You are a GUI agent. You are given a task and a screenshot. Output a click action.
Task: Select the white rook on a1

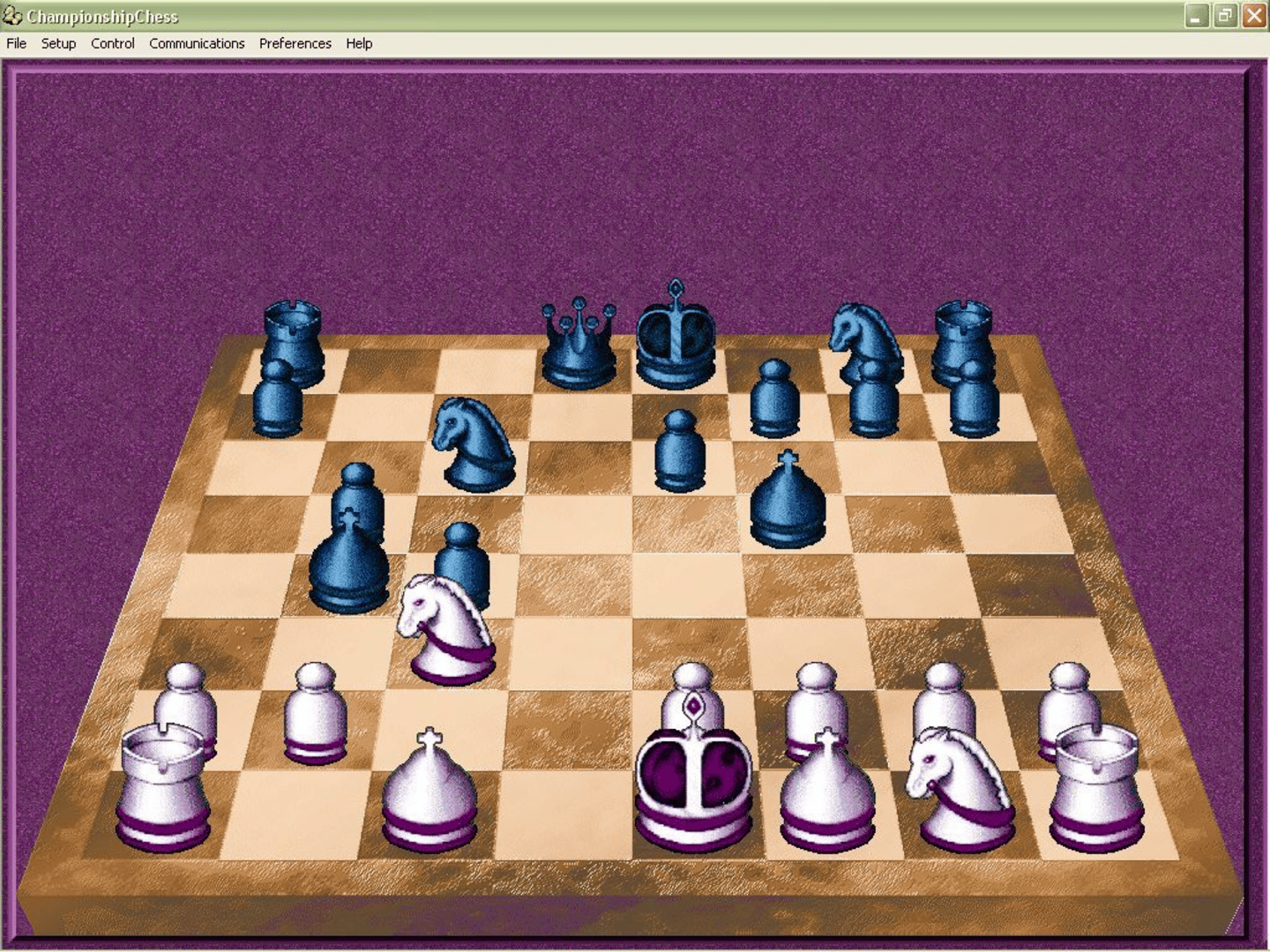point(164,787)
